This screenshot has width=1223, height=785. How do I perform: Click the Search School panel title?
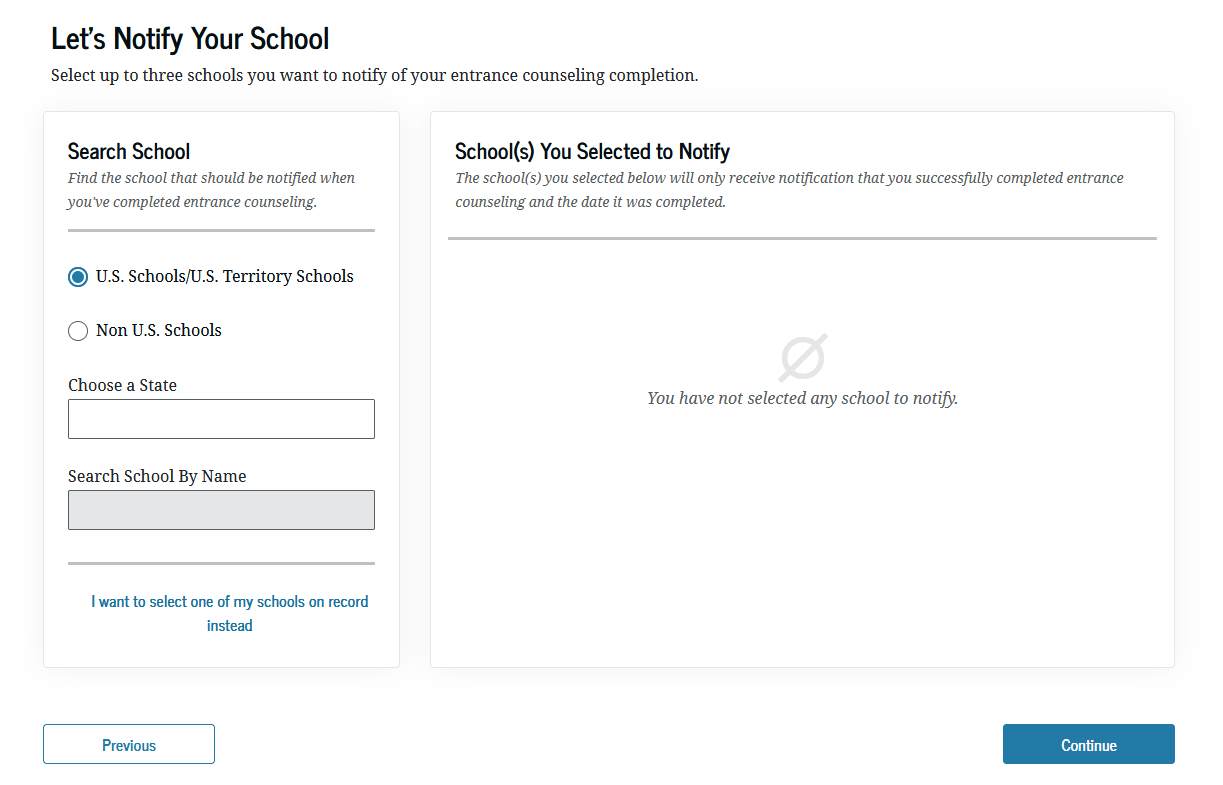pyautogui.click(x=129, y=151)
